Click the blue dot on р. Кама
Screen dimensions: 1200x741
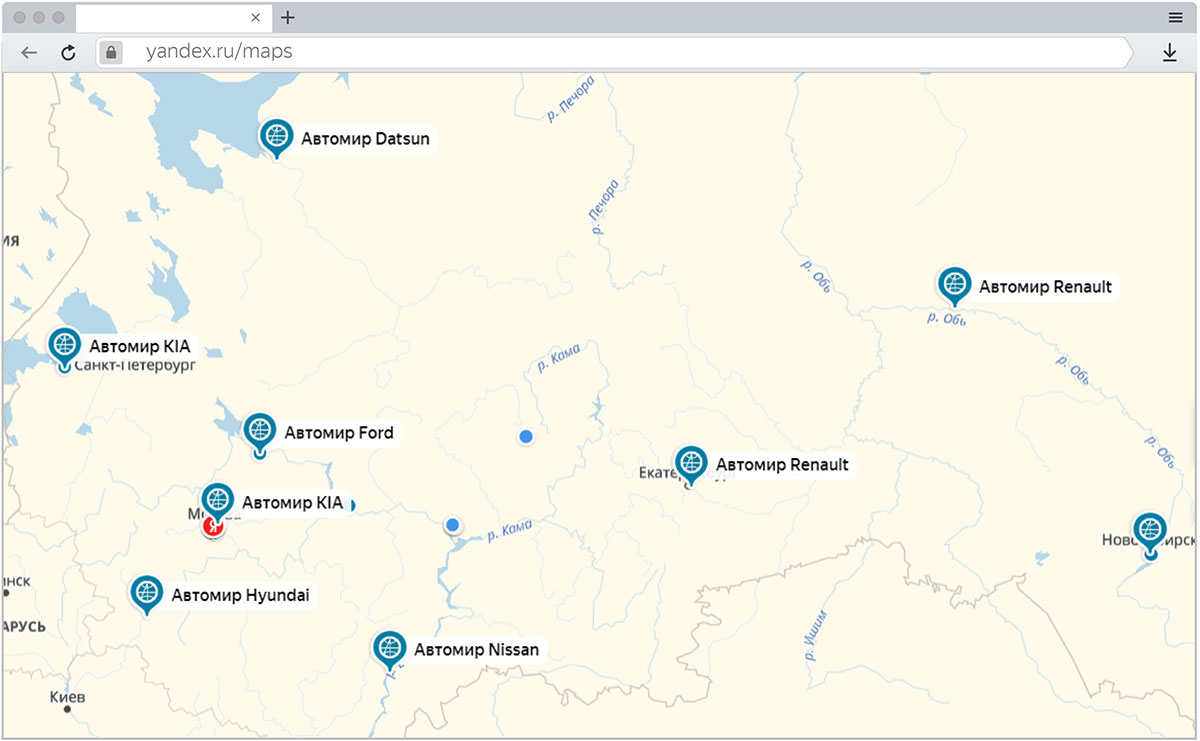[453, 525]
